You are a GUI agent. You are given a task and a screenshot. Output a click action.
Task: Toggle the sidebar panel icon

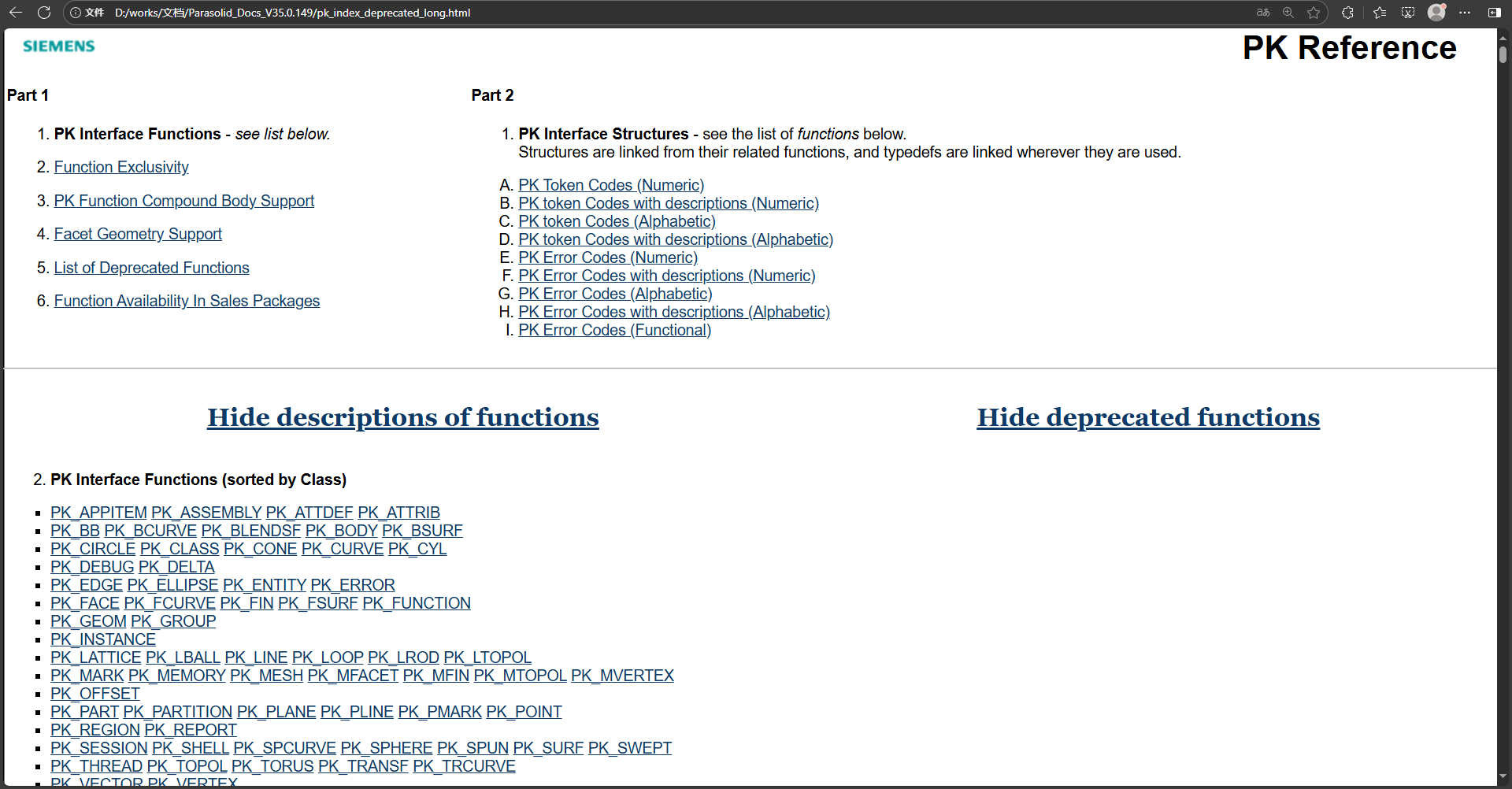1494,13
